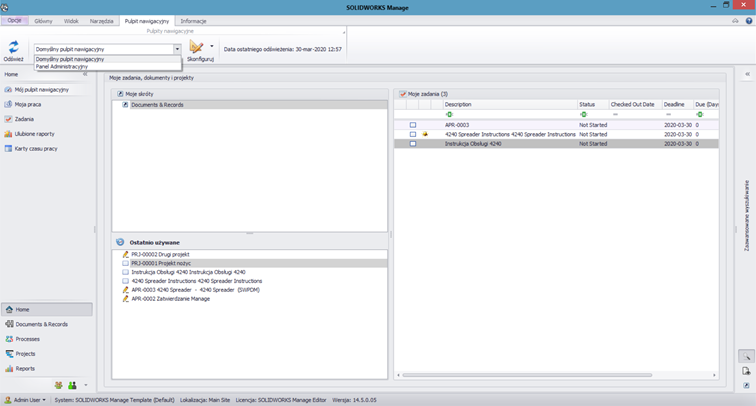
Task: Open the Reports module
Action: [x=24, y=368]
